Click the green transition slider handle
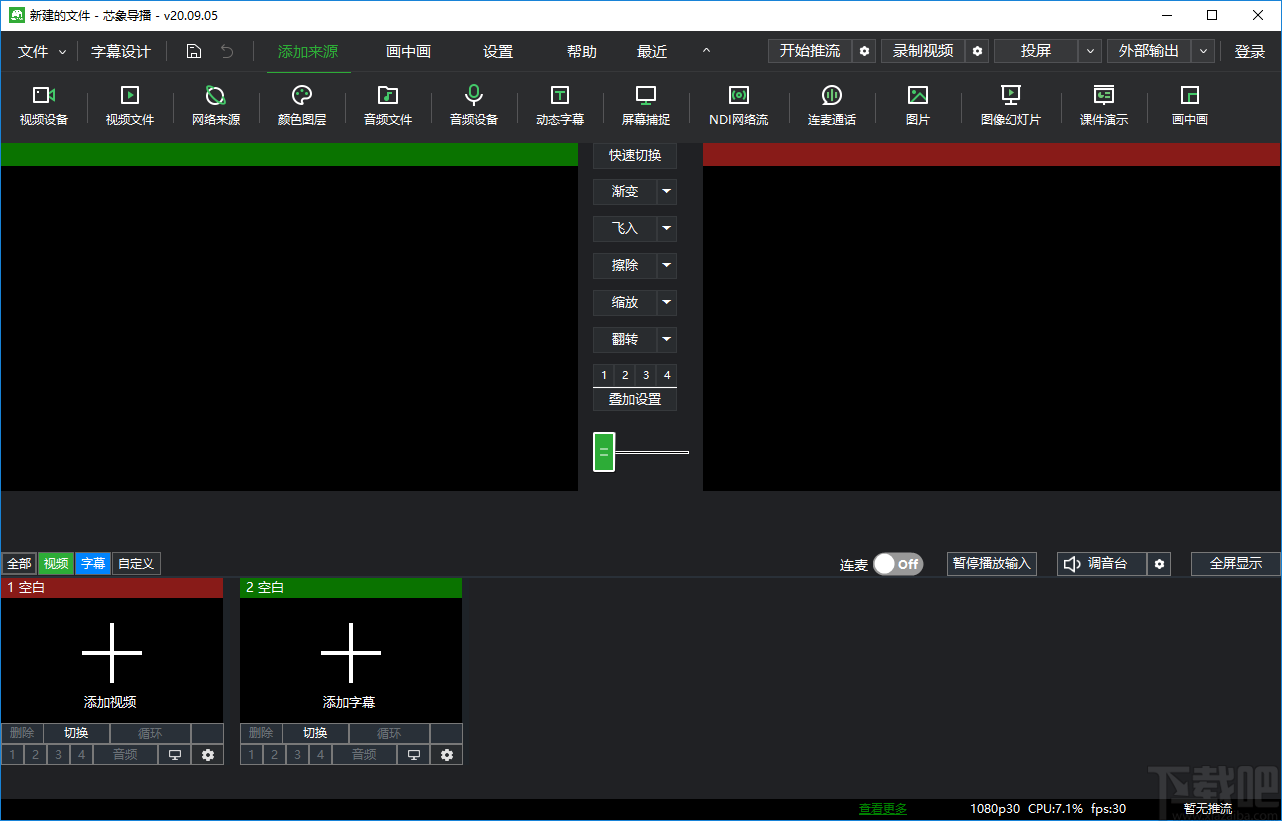This screenshot has width=1282, height=821. click(x=603, y=452)
